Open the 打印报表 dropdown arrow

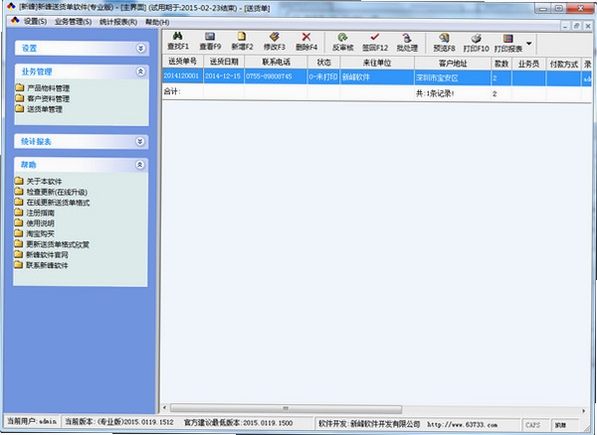pos(529,43)
